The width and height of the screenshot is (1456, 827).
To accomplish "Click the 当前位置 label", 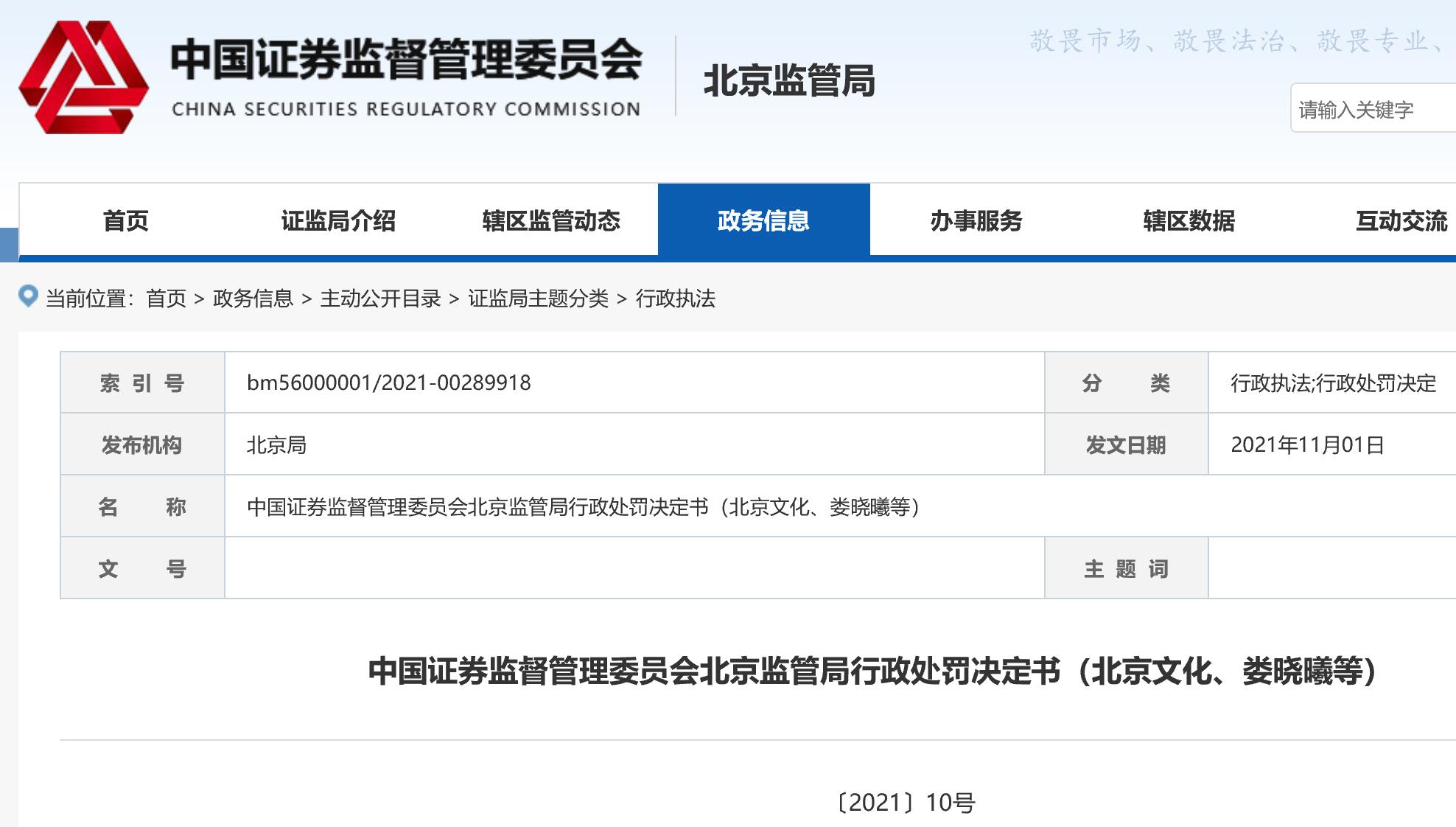I will point(90,299).
